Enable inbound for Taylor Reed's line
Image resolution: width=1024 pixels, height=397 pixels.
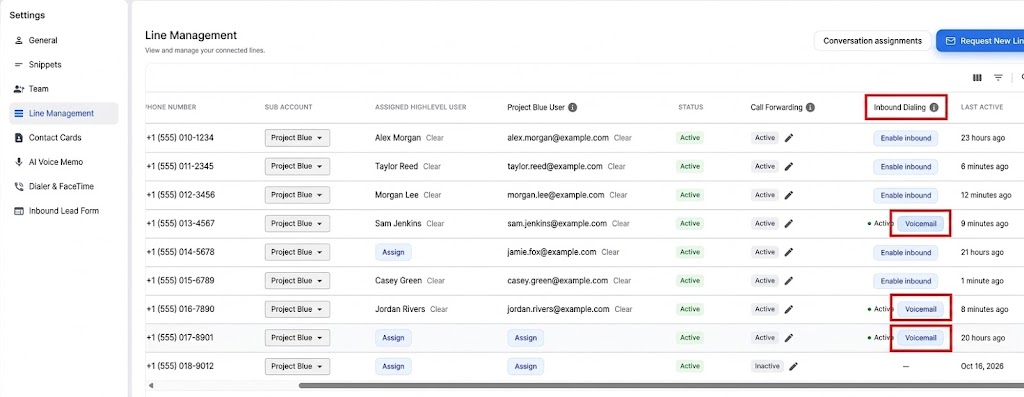pyautogui.click(x=905, y=167)
